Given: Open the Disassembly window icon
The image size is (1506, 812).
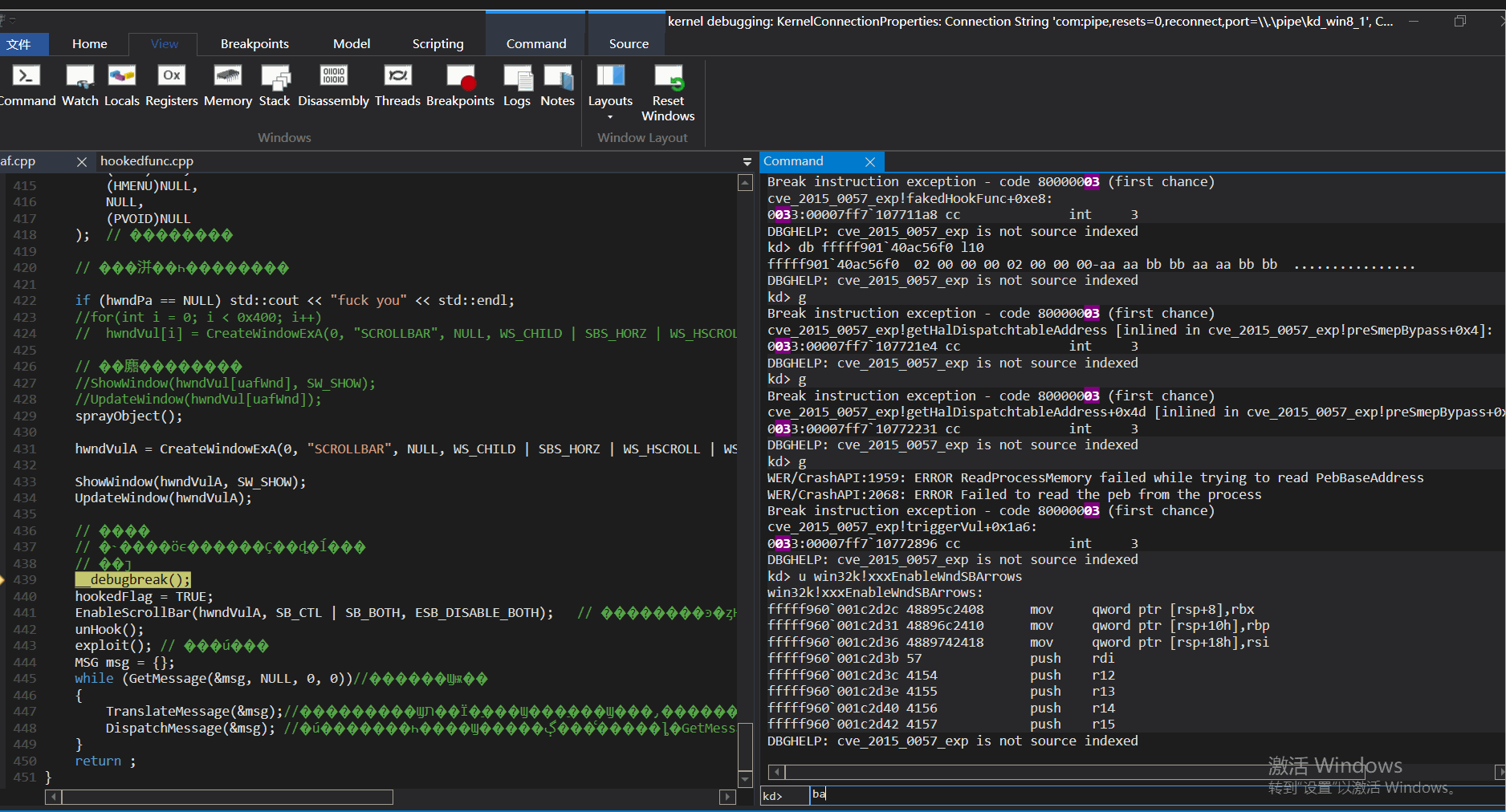Looking at the screenshot, I should click(x=333, y=86).
